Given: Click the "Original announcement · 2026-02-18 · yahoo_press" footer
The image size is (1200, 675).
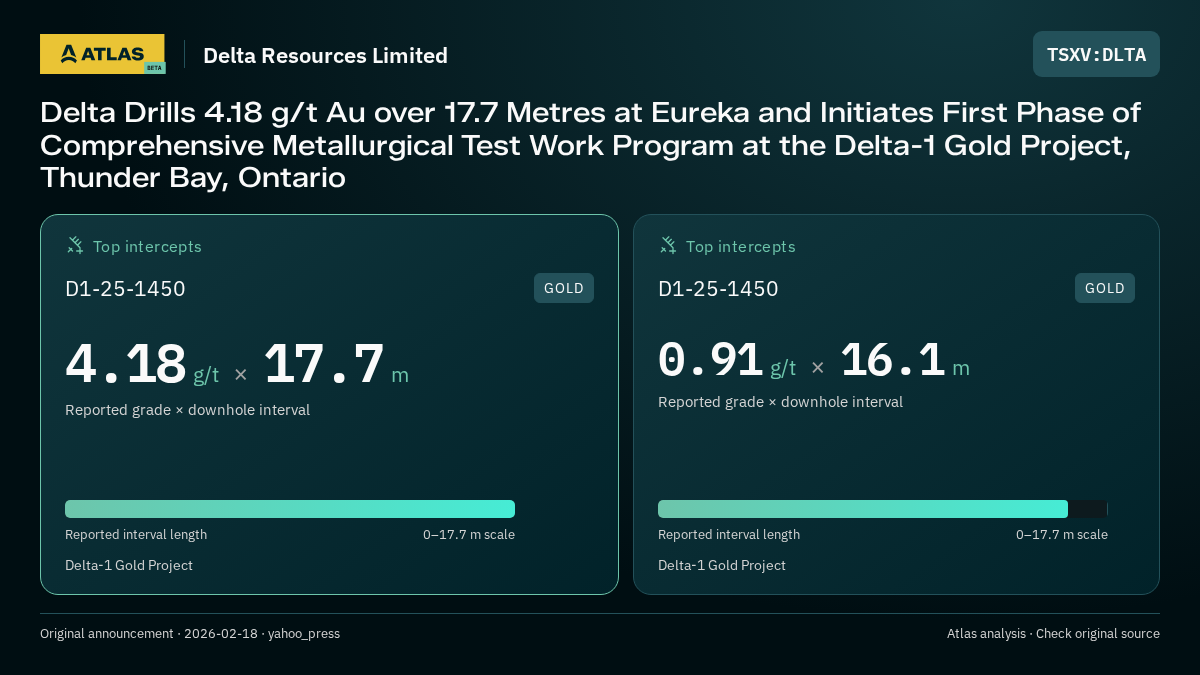Looking at the screenshot, I should point(190,634).
